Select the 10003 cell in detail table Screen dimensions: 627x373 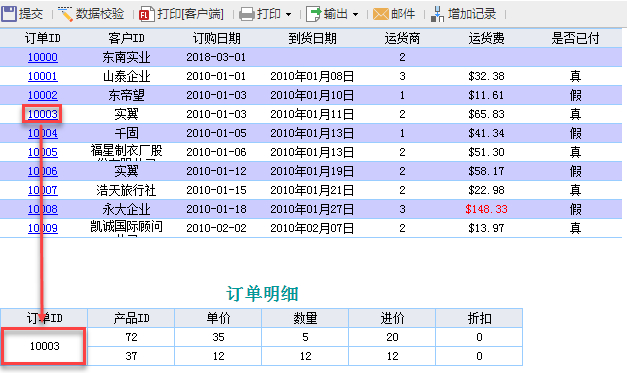point(44,346)
